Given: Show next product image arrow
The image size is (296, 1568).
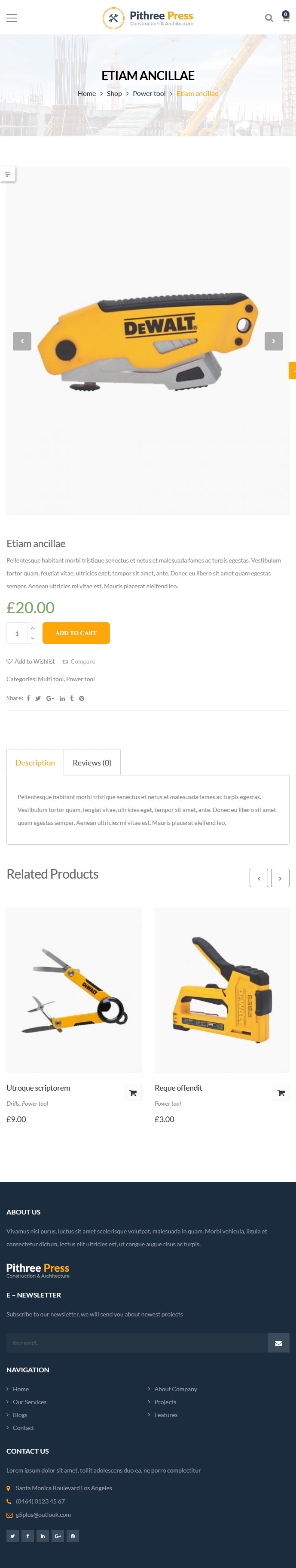Looking at the screenshot, I should coord(274,341).
